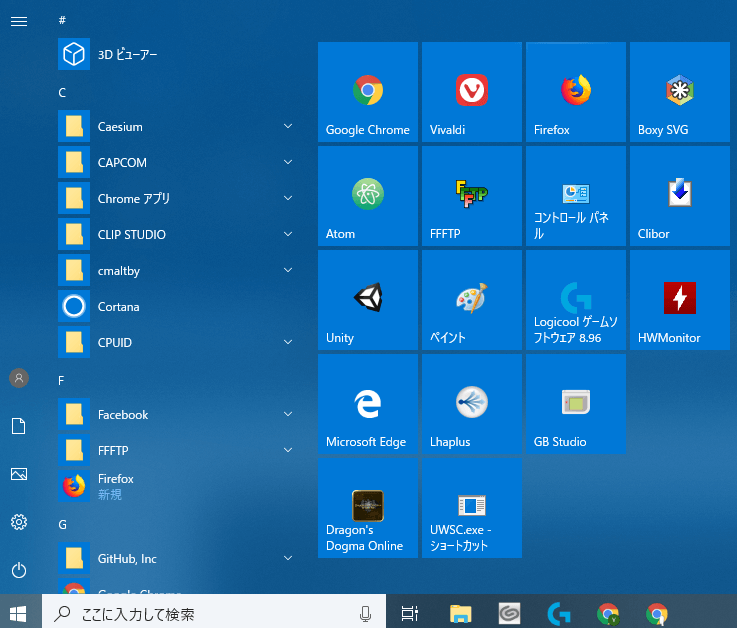Click the Windows Start button
Image resolution: width=737 pixels, height=628 pixels.
[18, 613]
